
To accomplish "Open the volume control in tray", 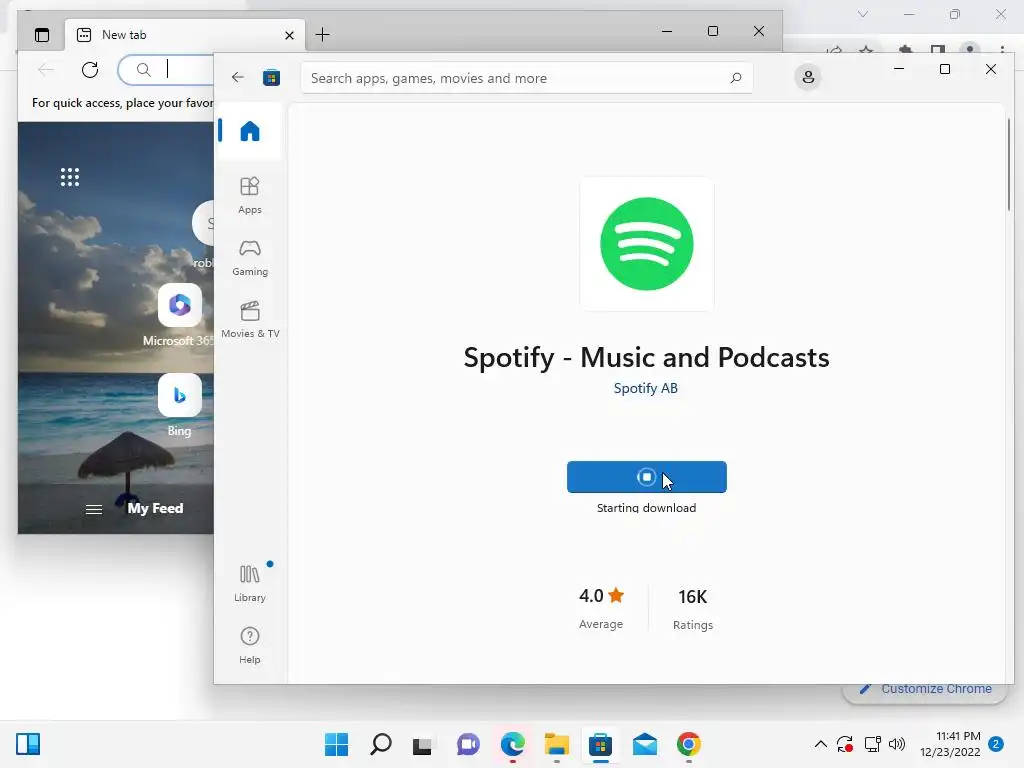I will [x=897, y=744].
